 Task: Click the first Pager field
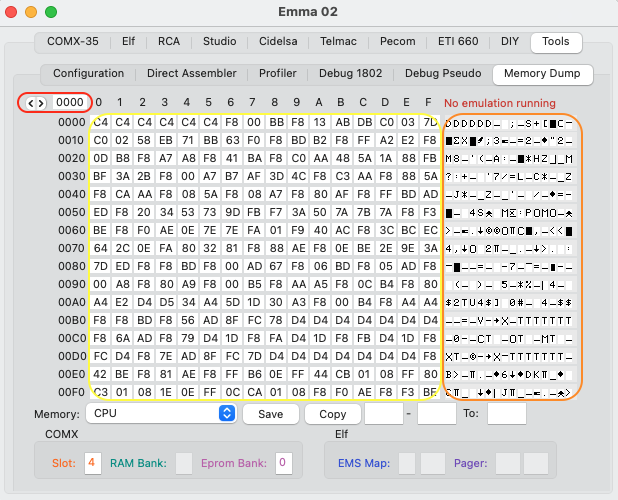click(508, 463)
